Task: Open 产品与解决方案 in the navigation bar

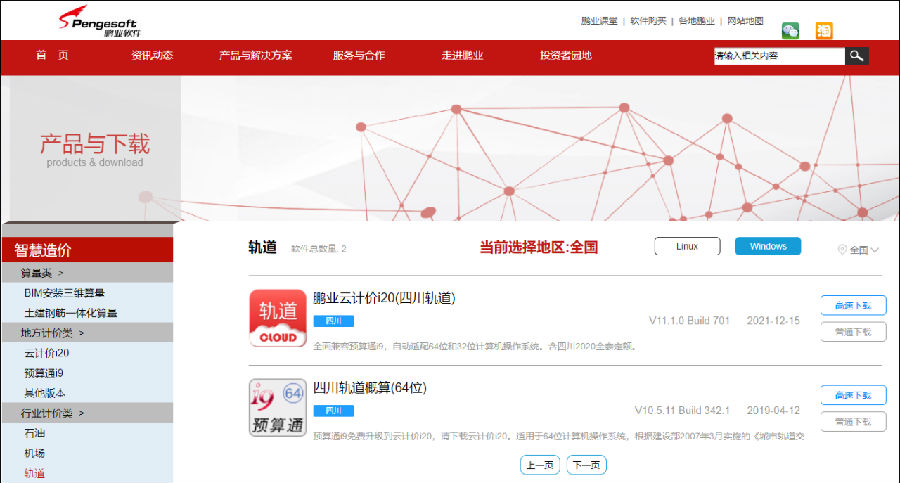Action: click(x=256, y=56)
